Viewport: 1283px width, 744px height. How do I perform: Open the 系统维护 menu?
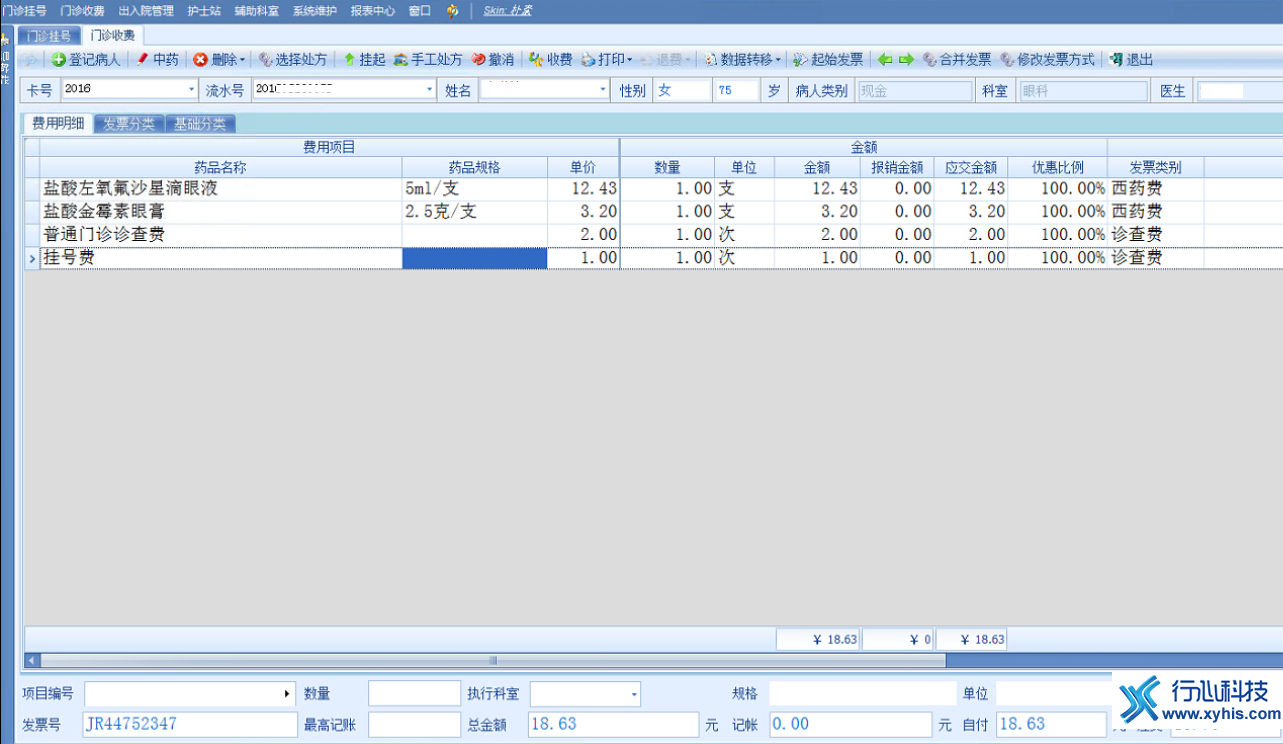click(x=315, y=11)
